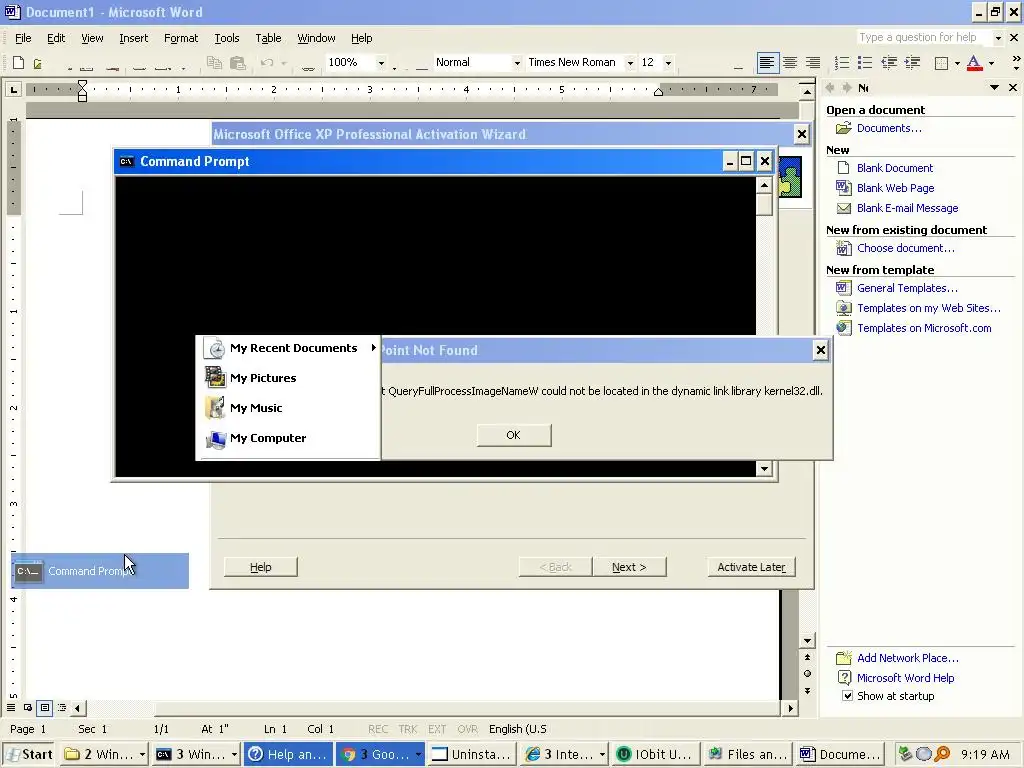Open the Insert menu
Screen dimensions: 1024x768
pos(133,39)
